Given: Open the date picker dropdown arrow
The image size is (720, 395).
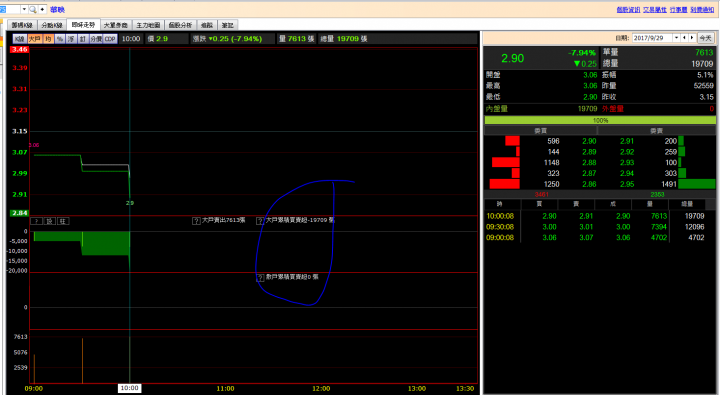Looking at the screenshot, I should pos(676,38).
